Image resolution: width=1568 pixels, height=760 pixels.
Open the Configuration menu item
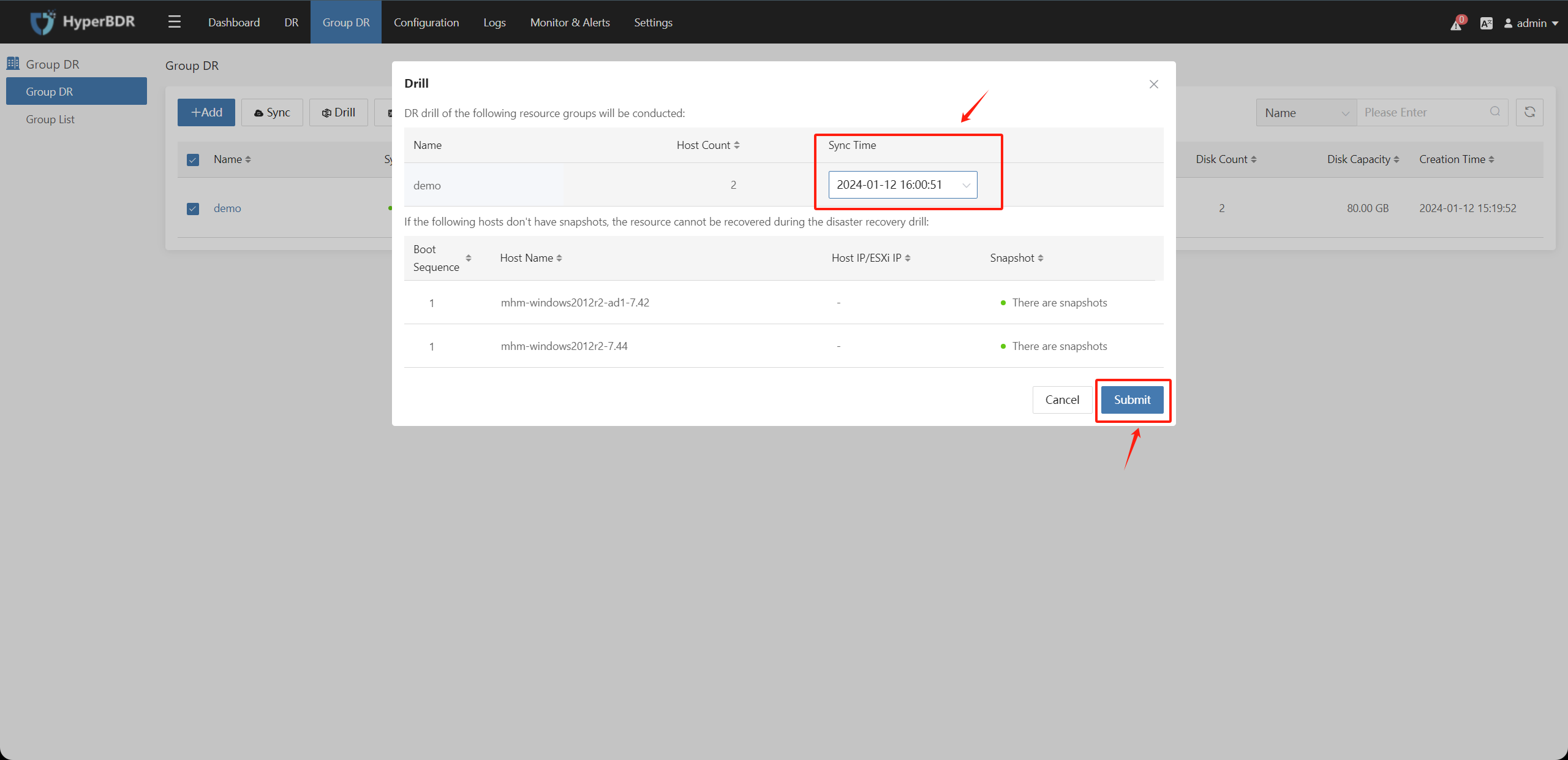[x=426, y=22]
